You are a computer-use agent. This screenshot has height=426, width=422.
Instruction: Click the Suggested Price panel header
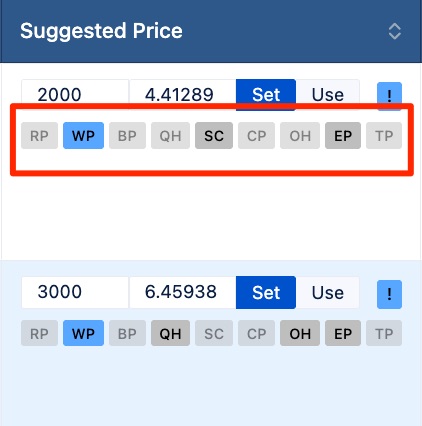click(x=211, y=31)
